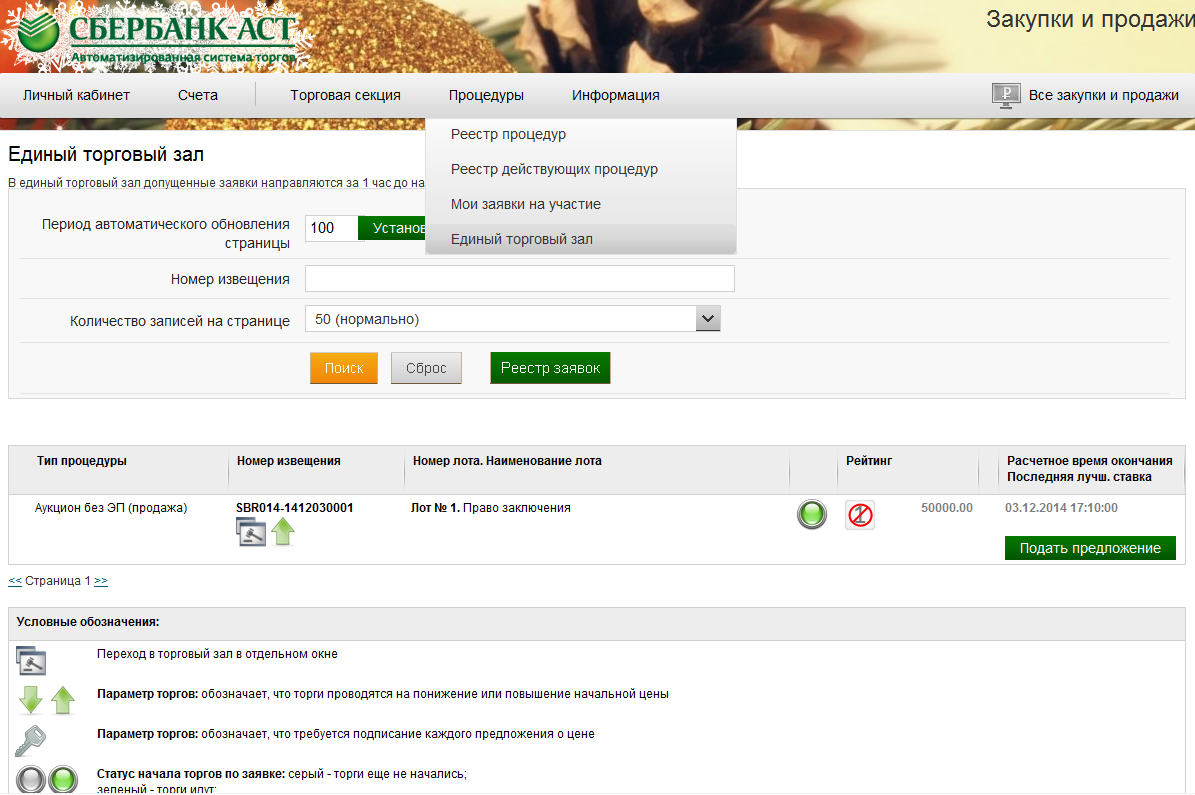Click the green status light in auction row
1195x795 pixels.
(x=812, y=515)
